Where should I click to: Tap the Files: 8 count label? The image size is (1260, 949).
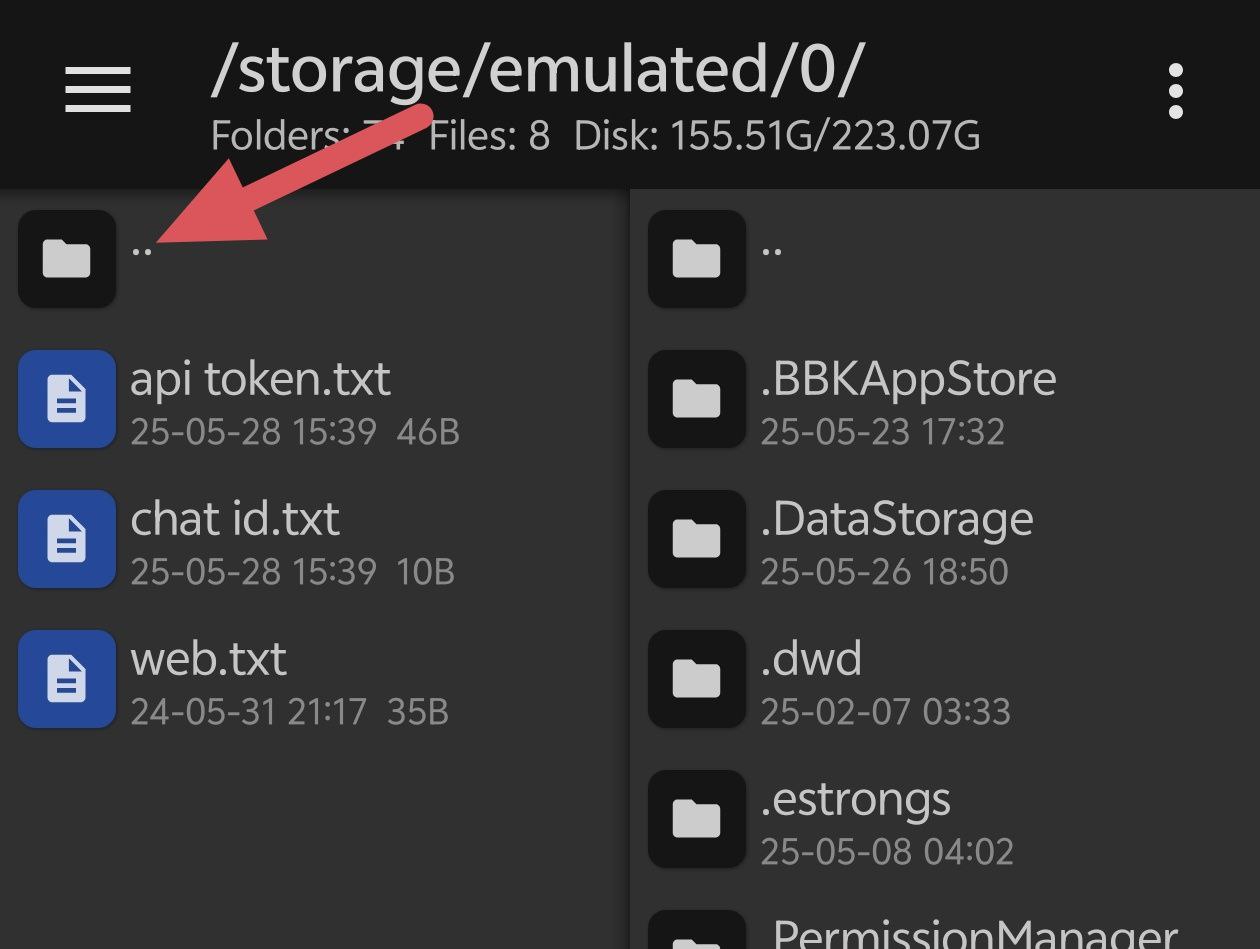pyautogui.click(x=489, y=136)
